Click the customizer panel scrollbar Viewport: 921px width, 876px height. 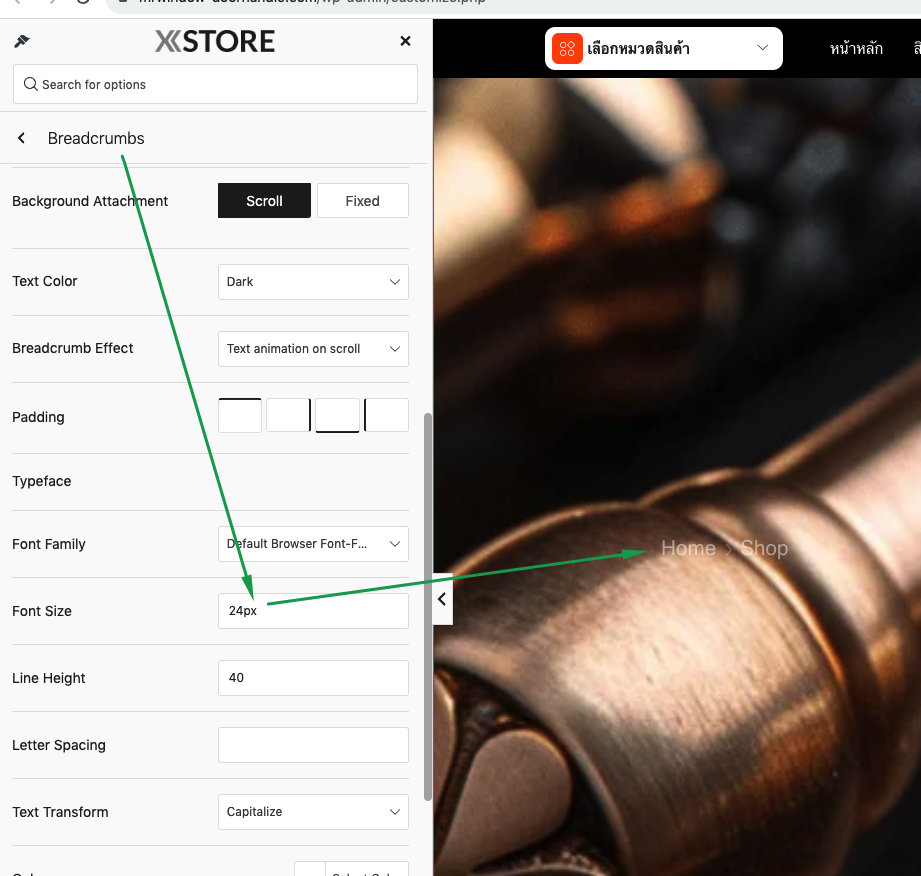click(428, 606)
